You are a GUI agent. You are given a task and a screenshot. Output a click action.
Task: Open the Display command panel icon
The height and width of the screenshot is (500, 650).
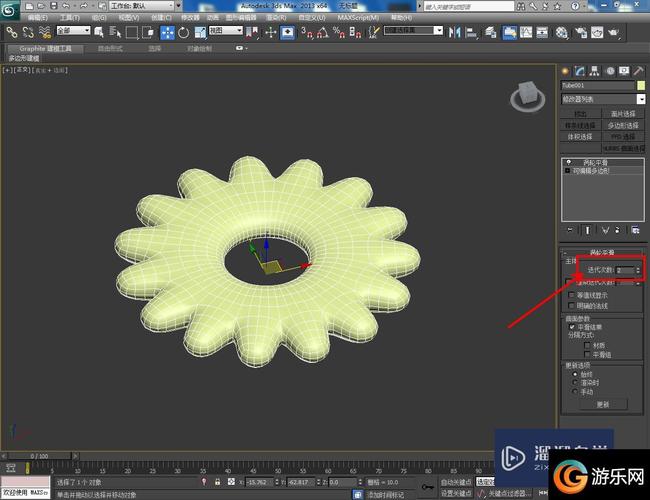click(x=625, y=71)
